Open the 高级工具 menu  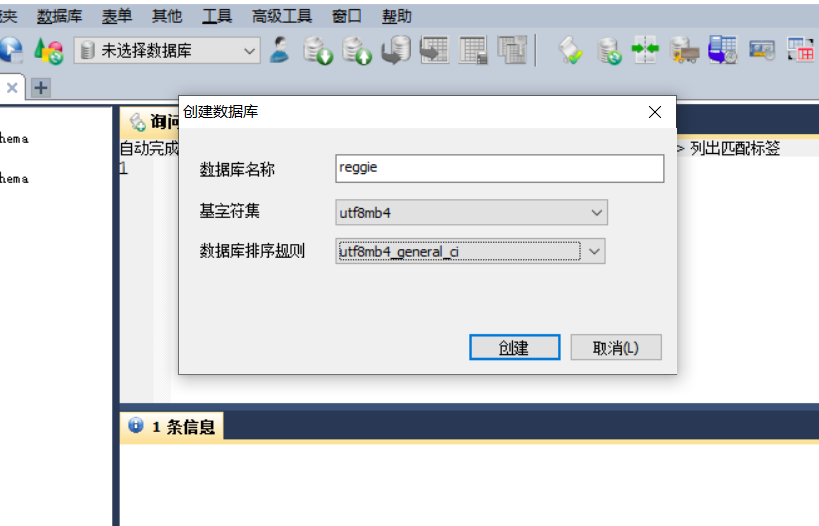tap(282, 16)
